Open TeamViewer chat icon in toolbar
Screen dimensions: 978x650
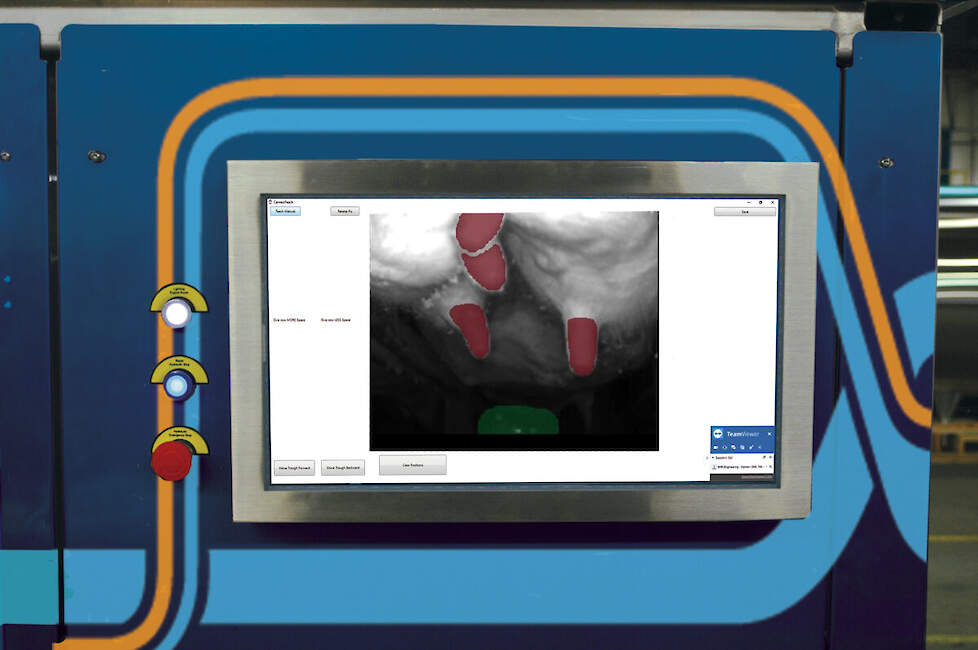(734, 447)
